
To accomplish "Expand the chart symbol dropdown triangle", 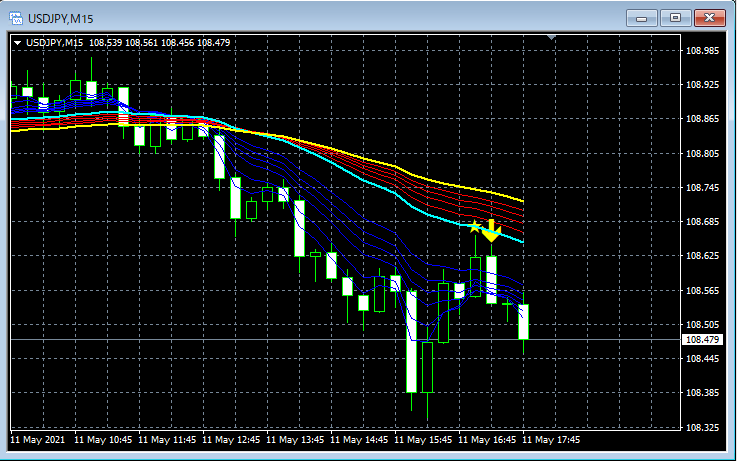I will (17, 43).
